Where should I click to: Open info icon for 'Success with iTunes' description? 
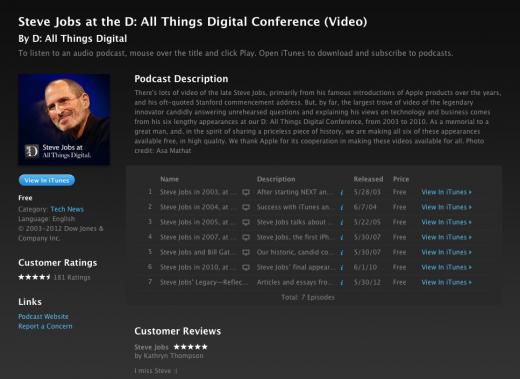pos(342,208)
